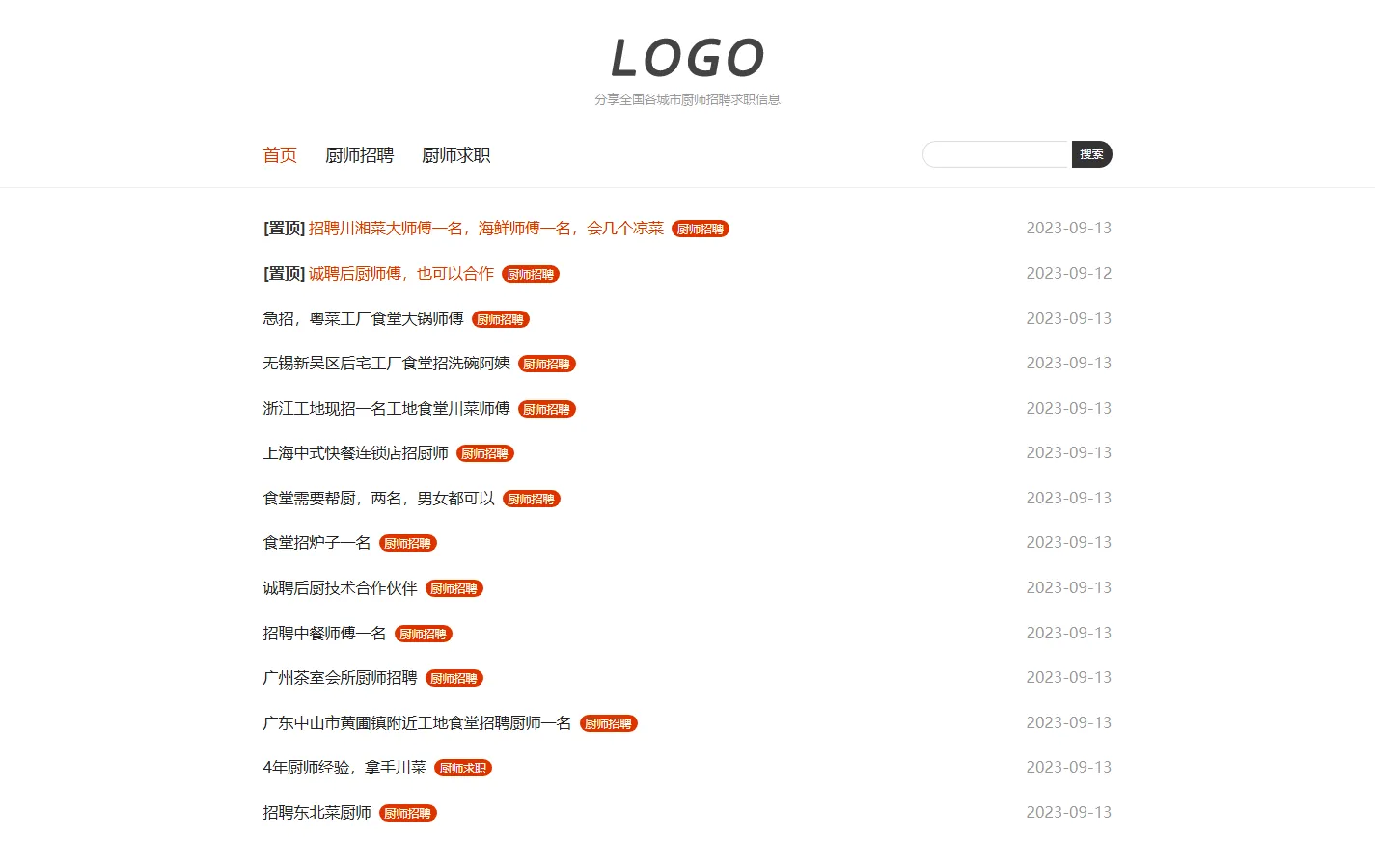Click the date on 4年厨师经验 row

tap(1069, 768)
